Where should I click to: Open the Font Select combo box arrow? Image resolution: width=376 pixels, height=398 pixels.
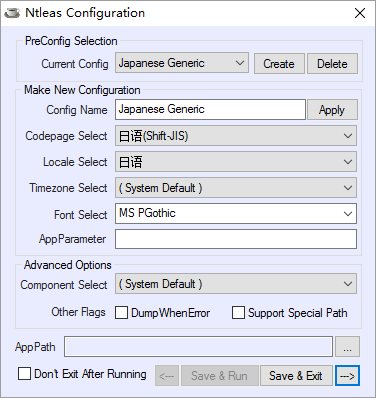point(348,214)
